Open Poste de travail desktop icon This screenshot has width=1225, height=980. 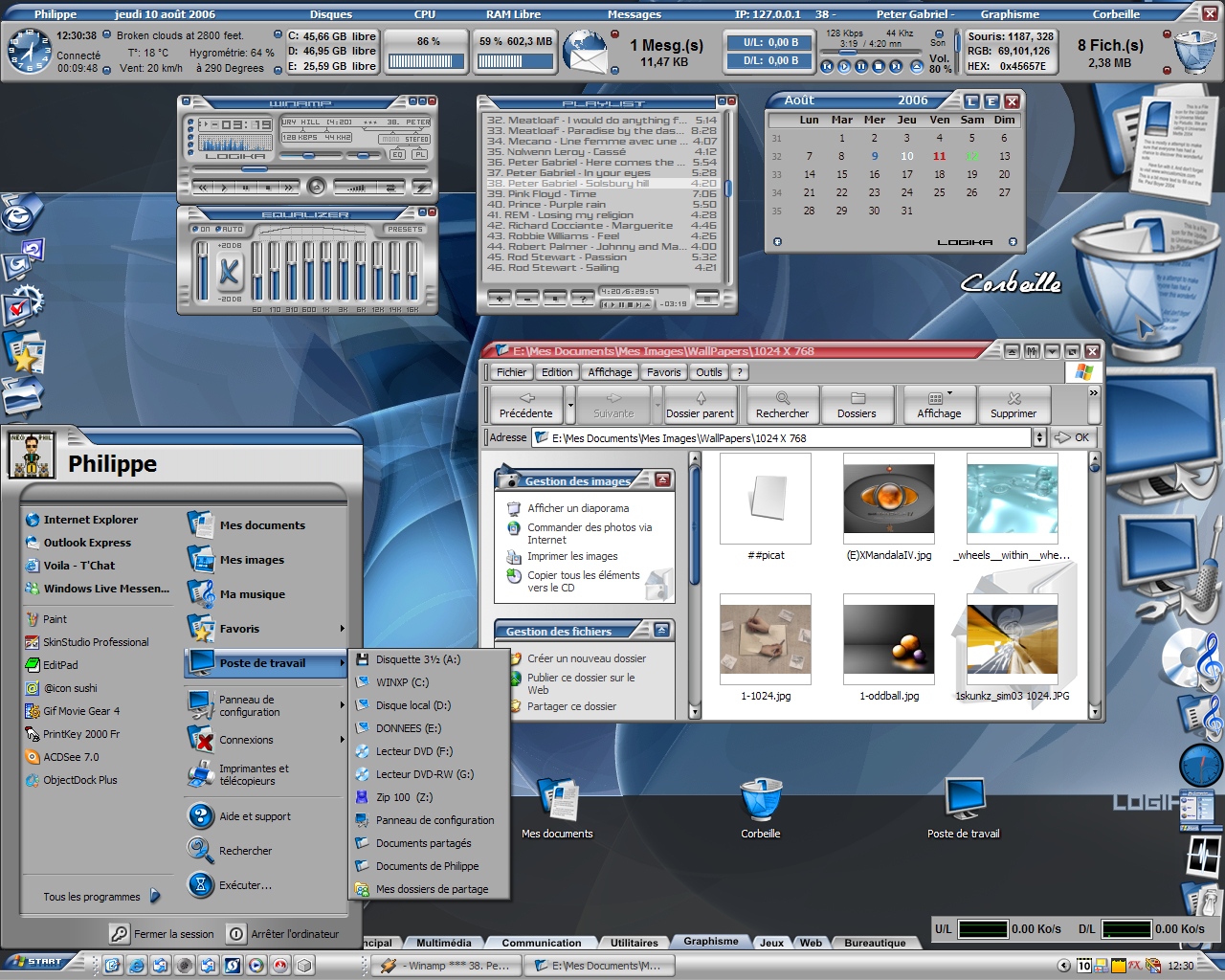click(964, 809)
